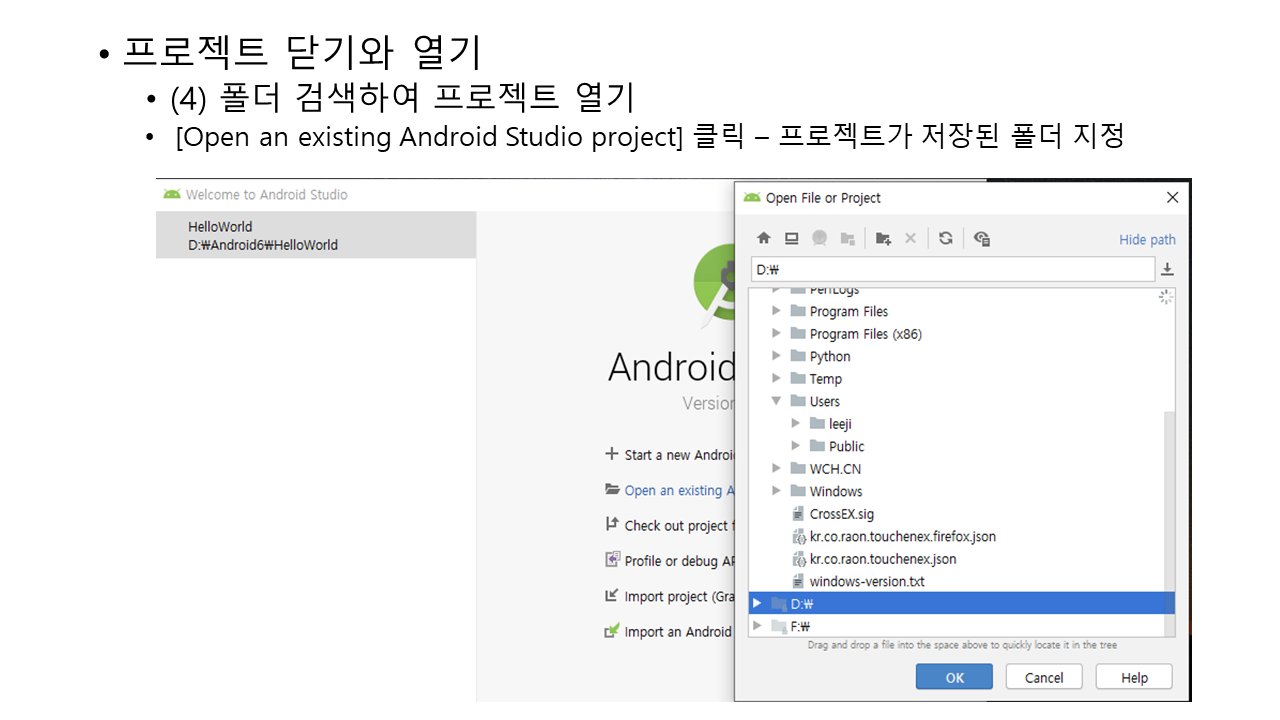Select the CrossEX.sig file
The height and width of the screenshot is (720, 1280).
[841, 514]
